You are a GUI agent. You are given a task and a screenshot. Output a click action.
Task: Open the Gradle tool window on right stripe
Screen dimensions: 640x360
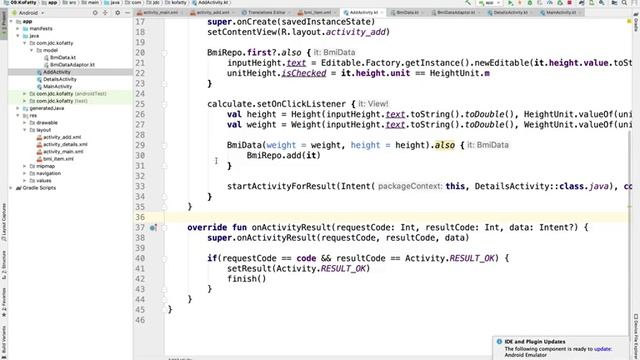coord(636,23)
